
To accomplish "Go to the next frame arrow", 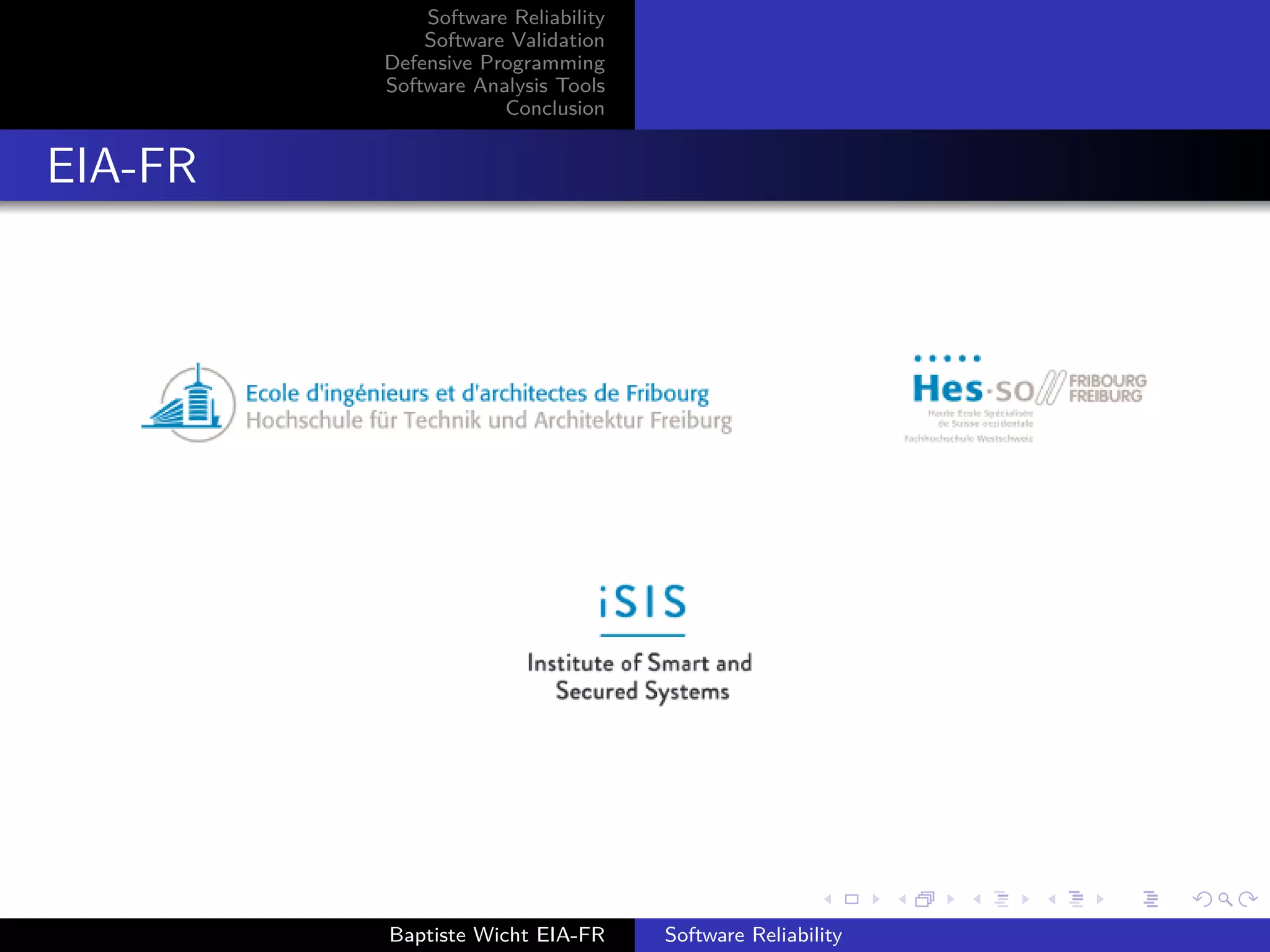I will 951,899.
